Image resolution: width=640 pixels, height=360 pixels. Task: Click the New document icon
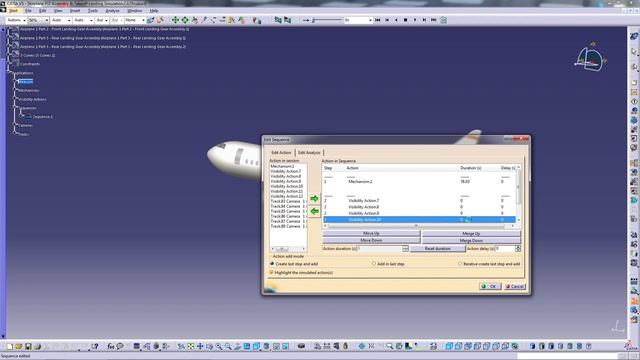tap(10, 346)
